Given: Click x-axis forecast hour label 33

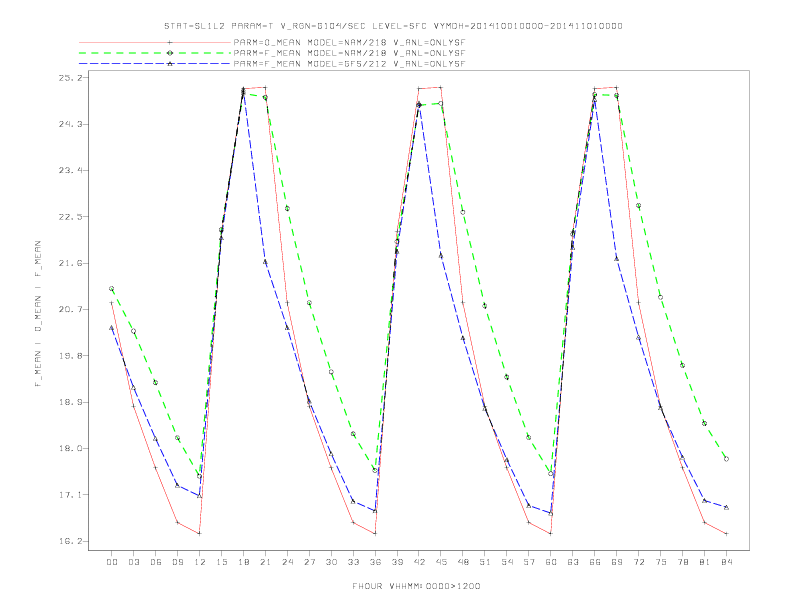Looking at the screenshot, I should pyautogui.click(x=353, y=562).
